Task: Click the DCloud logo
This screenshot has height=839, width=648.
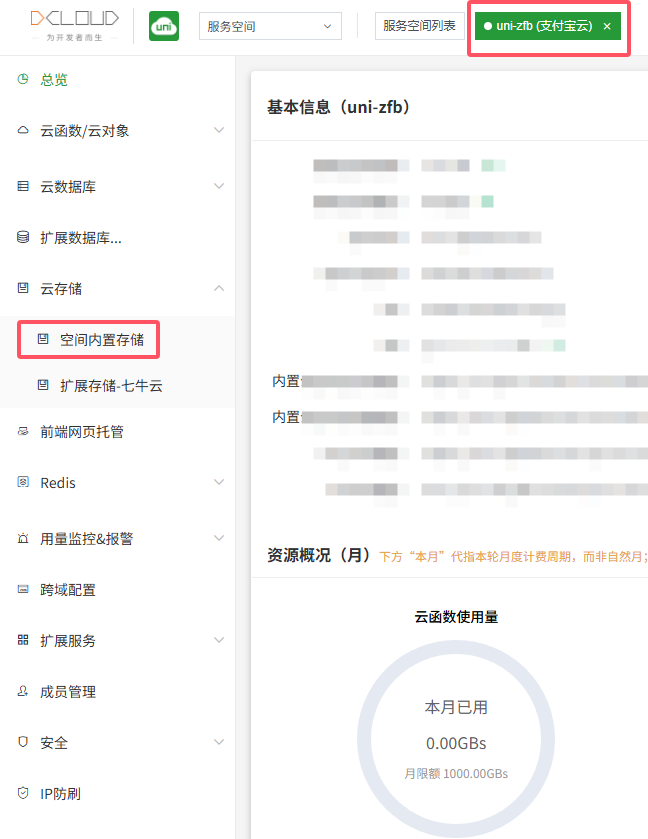Action: coord(74,25)
